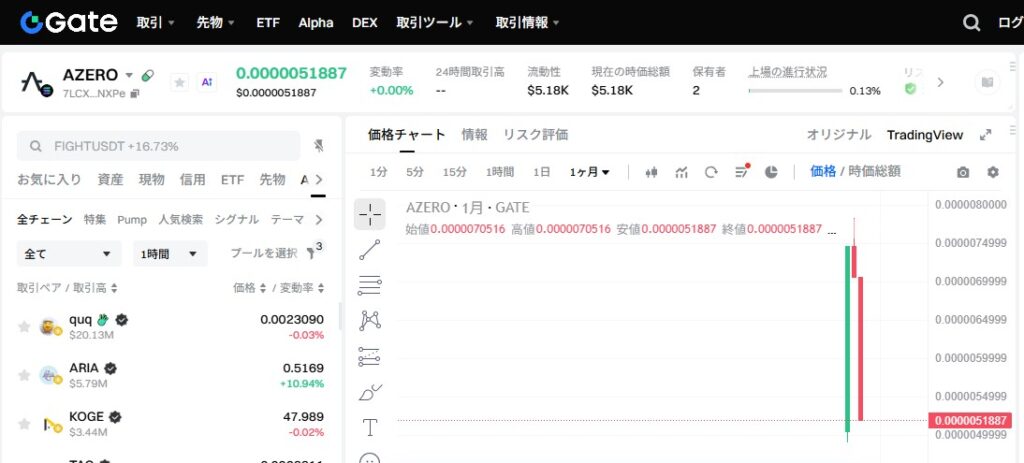Sort by 取引ペア / 取引高 column

tap(67, 288)
